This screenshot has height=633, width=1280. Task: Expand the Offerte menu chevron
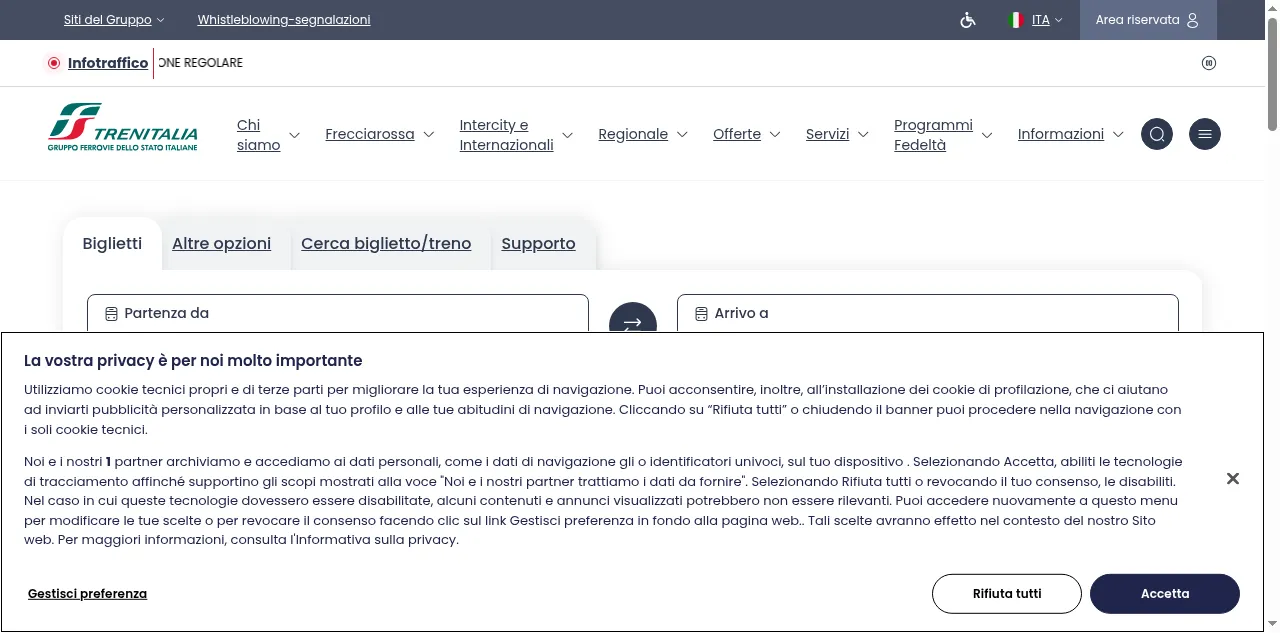[775, 134]
